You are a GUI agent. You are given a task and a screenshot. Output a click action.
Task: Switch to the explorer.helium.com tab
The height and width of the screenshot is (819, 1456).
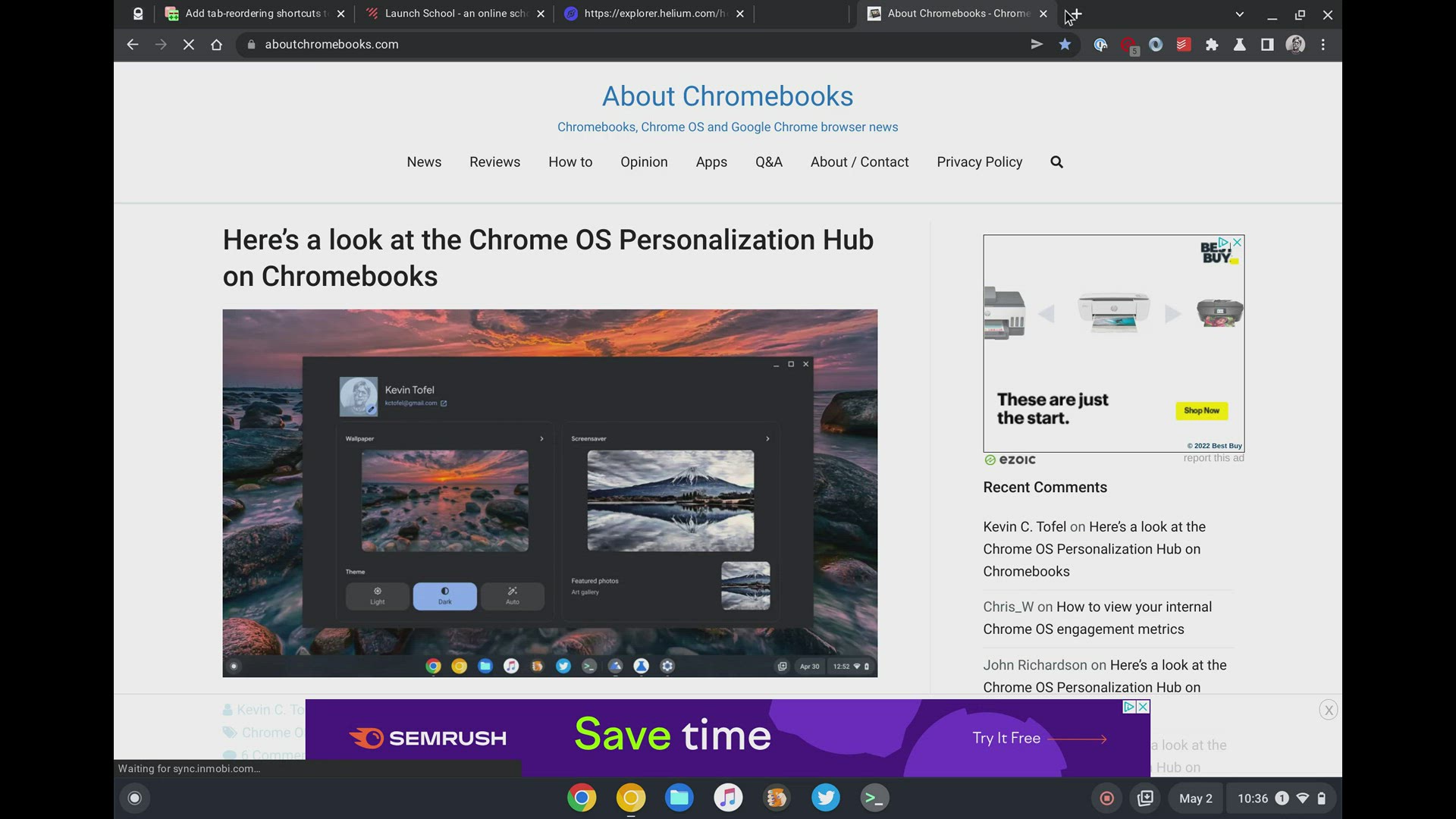654,14
